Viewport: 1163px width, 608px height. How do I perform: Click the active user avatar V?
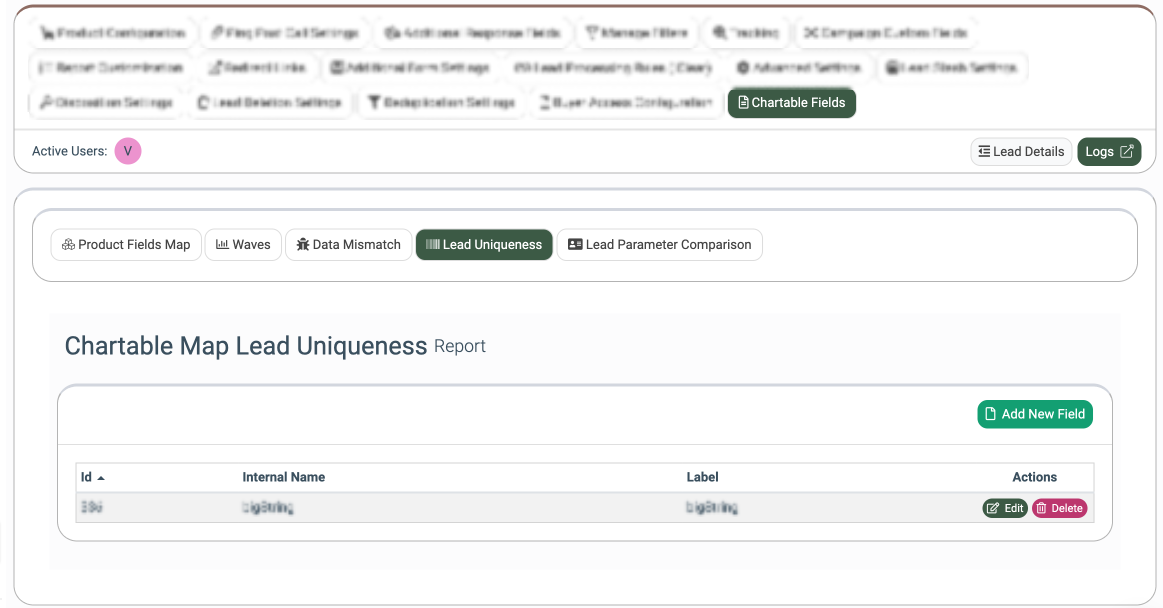click(128, 151)
